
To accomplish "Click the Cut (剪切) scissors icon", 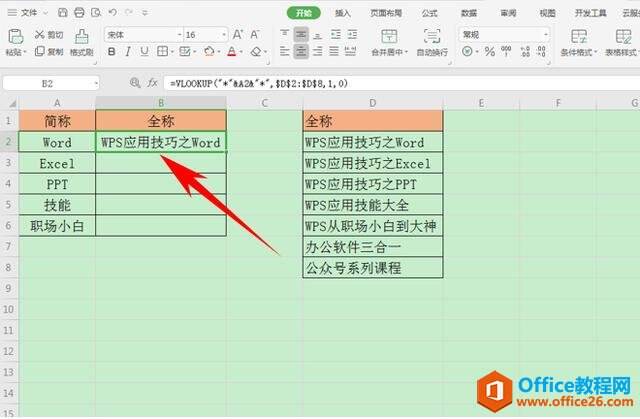I will (40, 35).
